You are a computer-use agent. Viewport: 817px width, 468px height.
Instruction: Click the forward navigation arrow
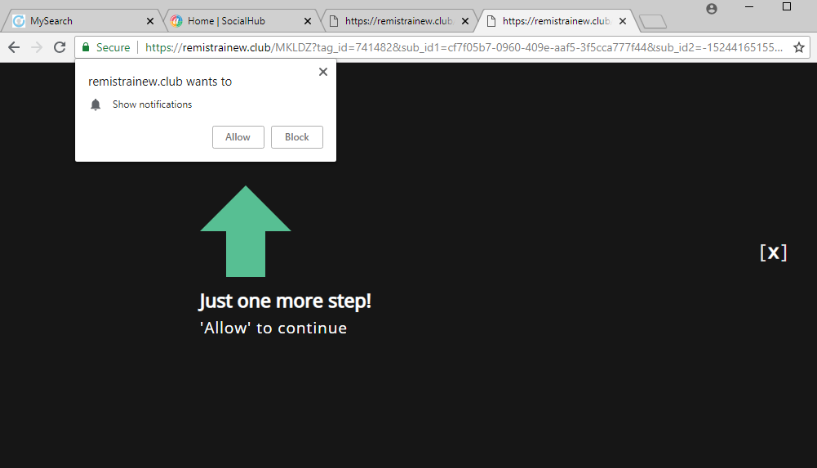click(36, 47)
